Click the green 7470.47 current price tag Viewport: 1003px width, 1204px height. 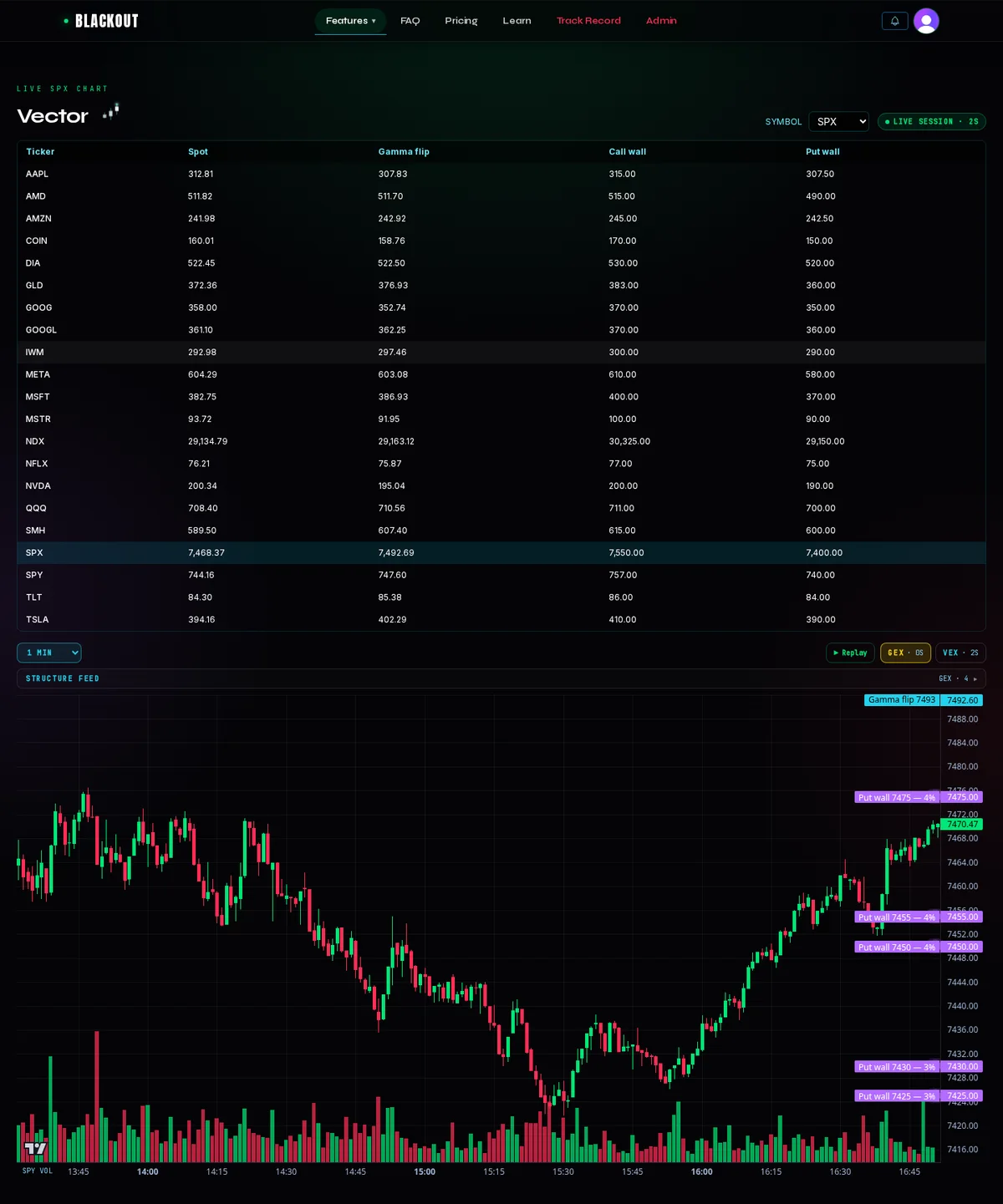click(962, 825)
